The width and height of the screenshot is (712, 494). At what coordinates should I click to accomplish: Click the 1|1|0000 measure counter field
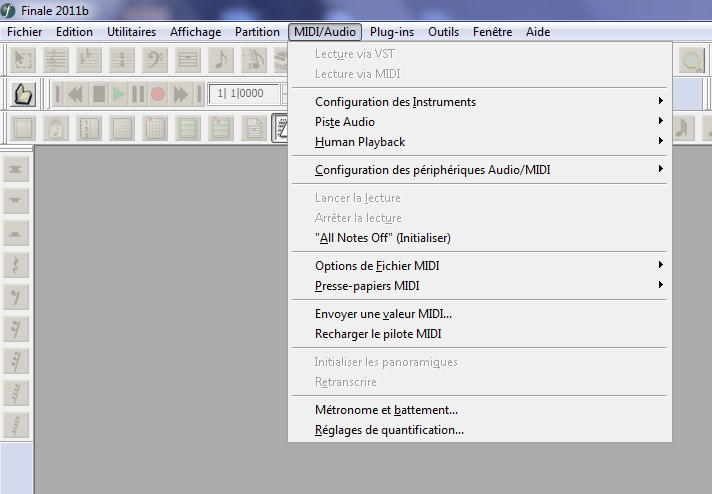click(x=244, y=94)
